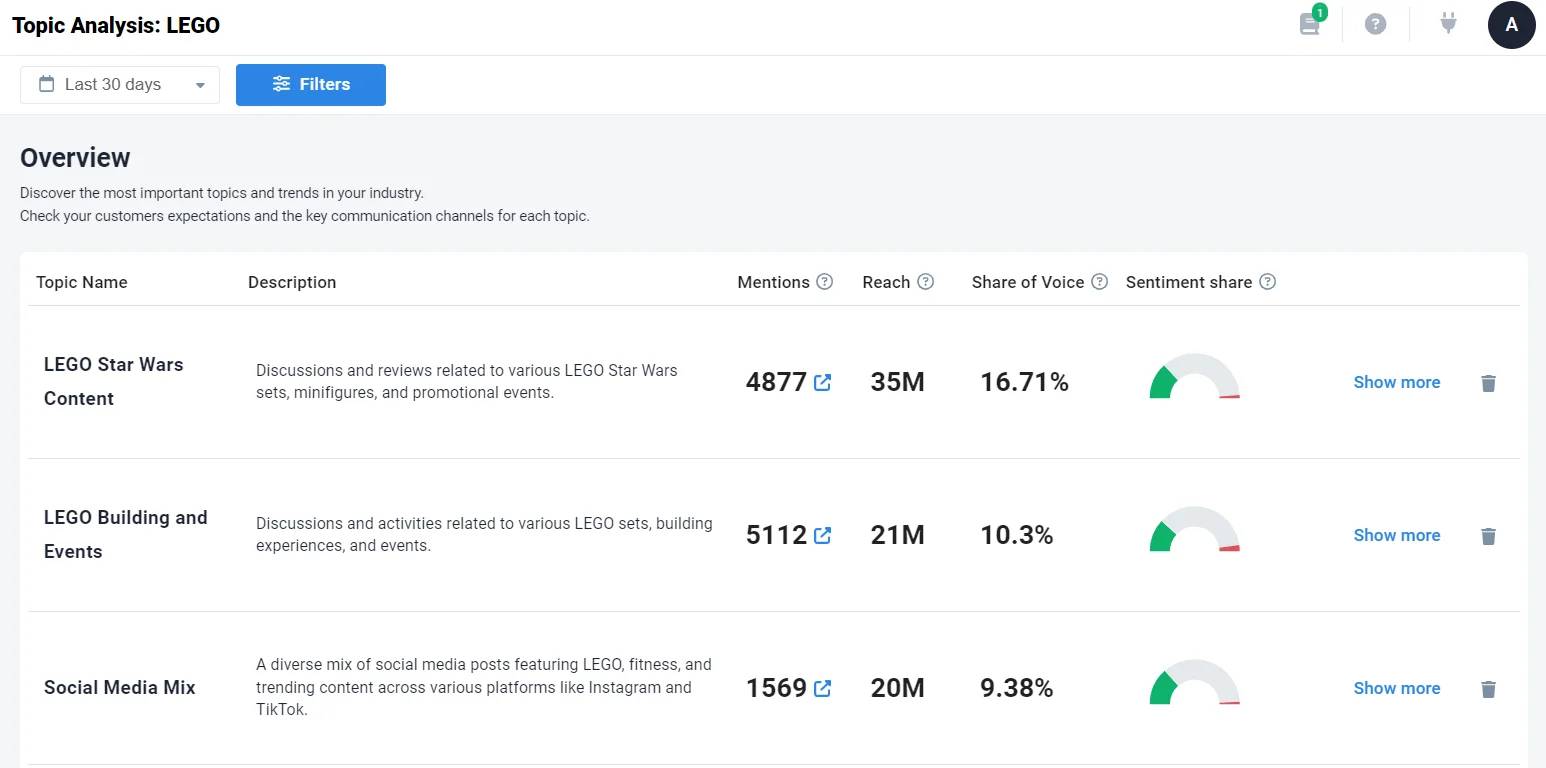Image resolution: width=1546 pixels, height=768 pixels.
Task: Open the Share of Voice help tooltip
Action: tap(1099, 281)
